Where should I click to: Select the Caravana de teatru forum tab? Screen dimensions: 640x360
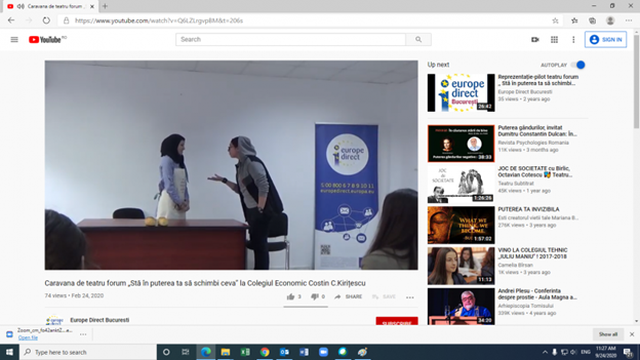[51, 7]
